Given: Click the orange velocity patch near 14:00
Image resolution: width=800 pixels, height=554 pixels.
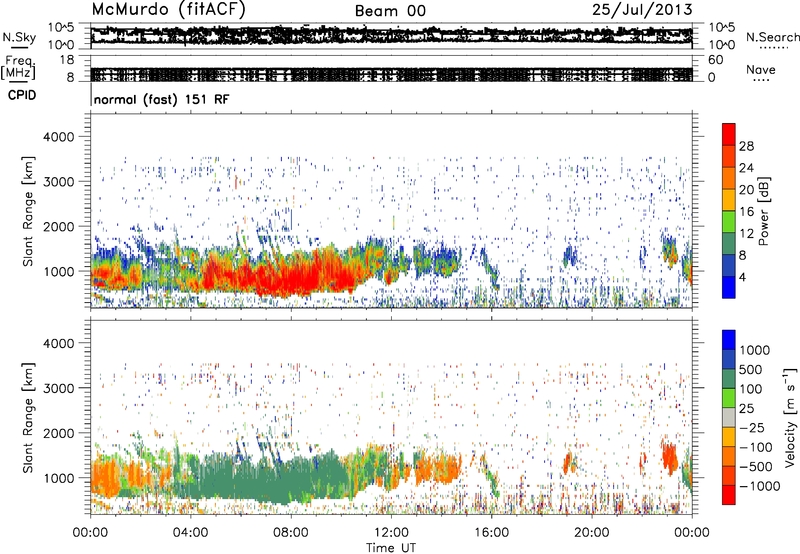Looking at the screenshot, I should pos(439,468).
